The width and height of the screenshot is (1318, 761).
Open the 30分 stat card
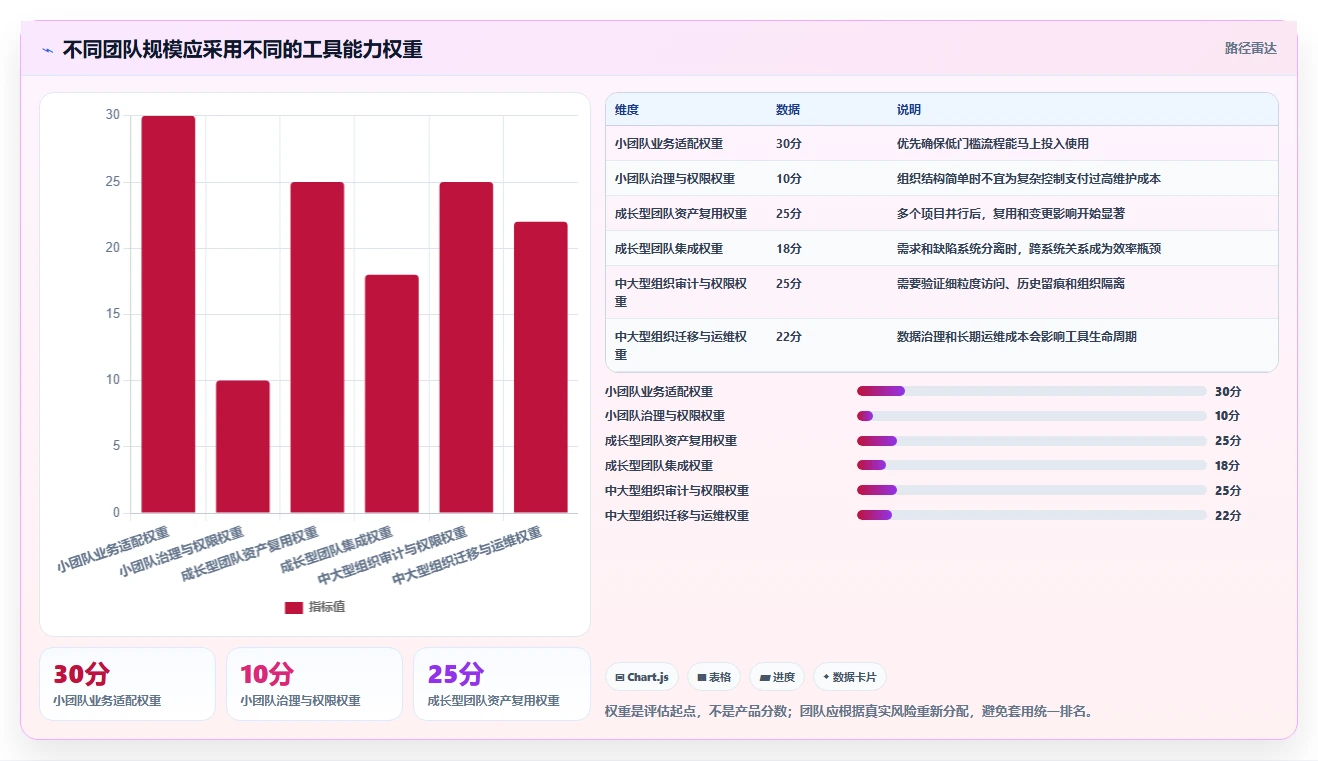click(127, 684)
